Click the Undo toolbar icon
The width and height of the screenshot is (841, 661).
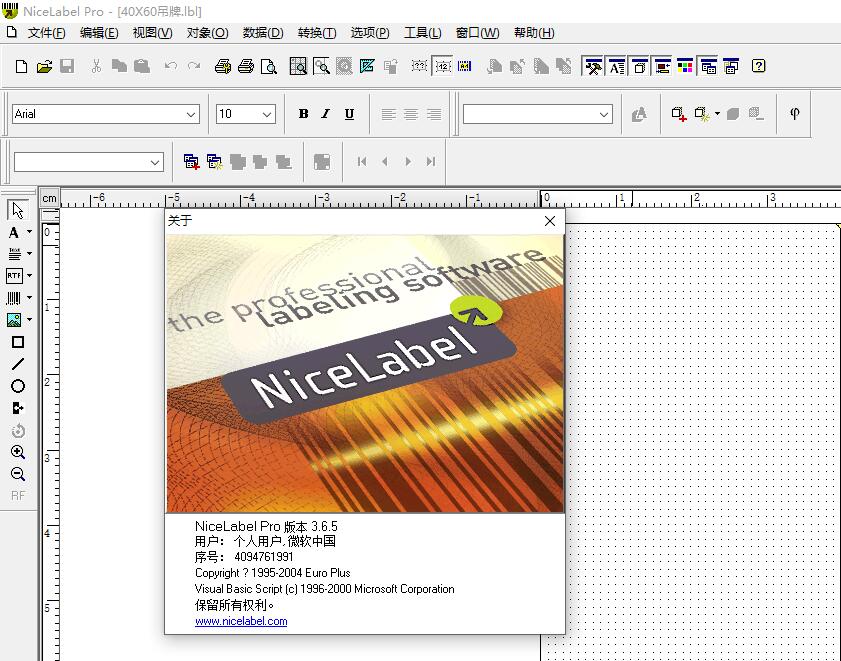170,65
